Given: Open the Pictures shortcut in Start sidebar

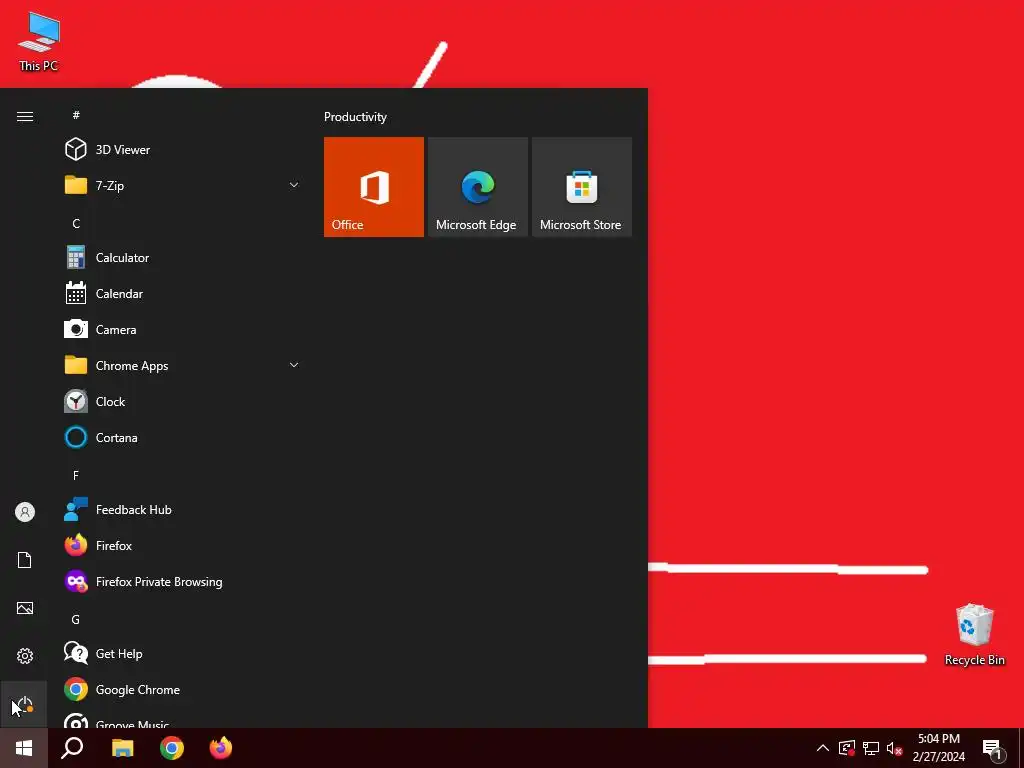Looking at the screenshot, I should coord(25,609).
